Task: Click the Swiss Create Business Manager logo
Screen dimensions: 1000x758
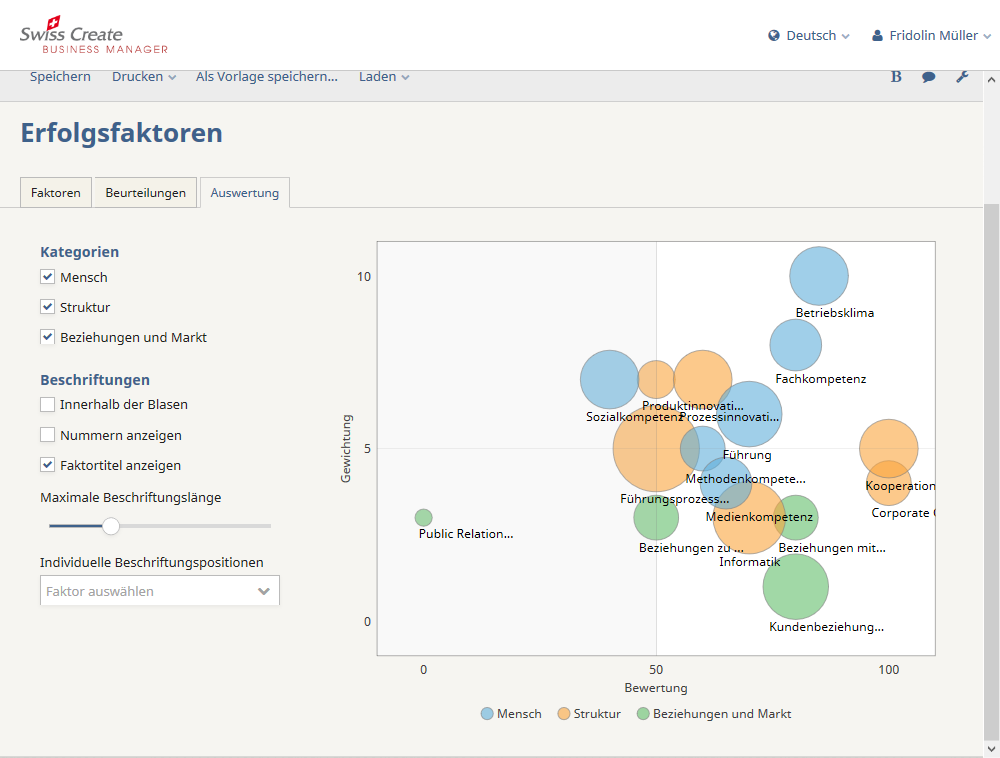Action: [x=94, y=35]
